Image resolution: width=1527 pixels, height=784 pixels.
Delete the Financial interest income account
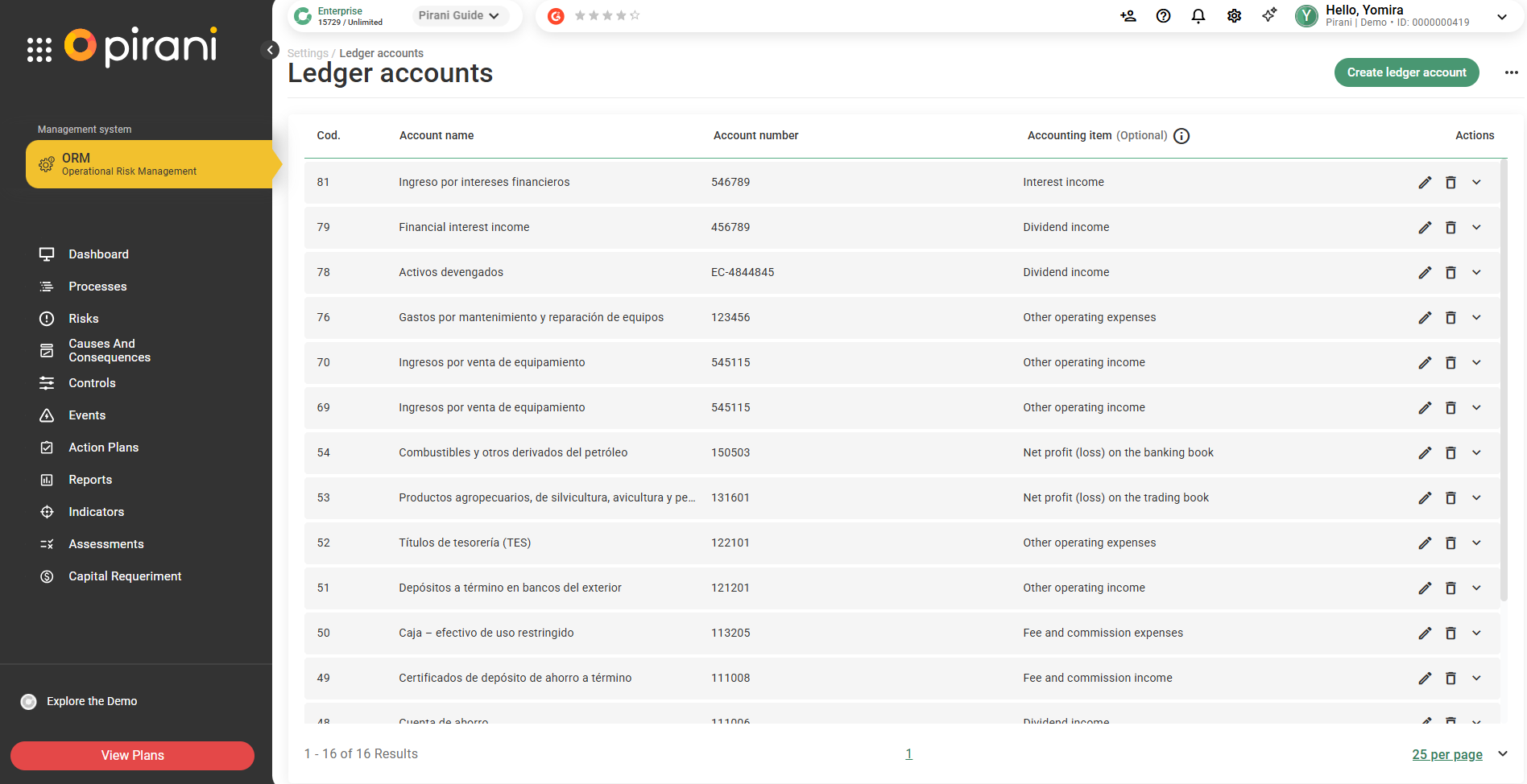(x=1450, y=228)
